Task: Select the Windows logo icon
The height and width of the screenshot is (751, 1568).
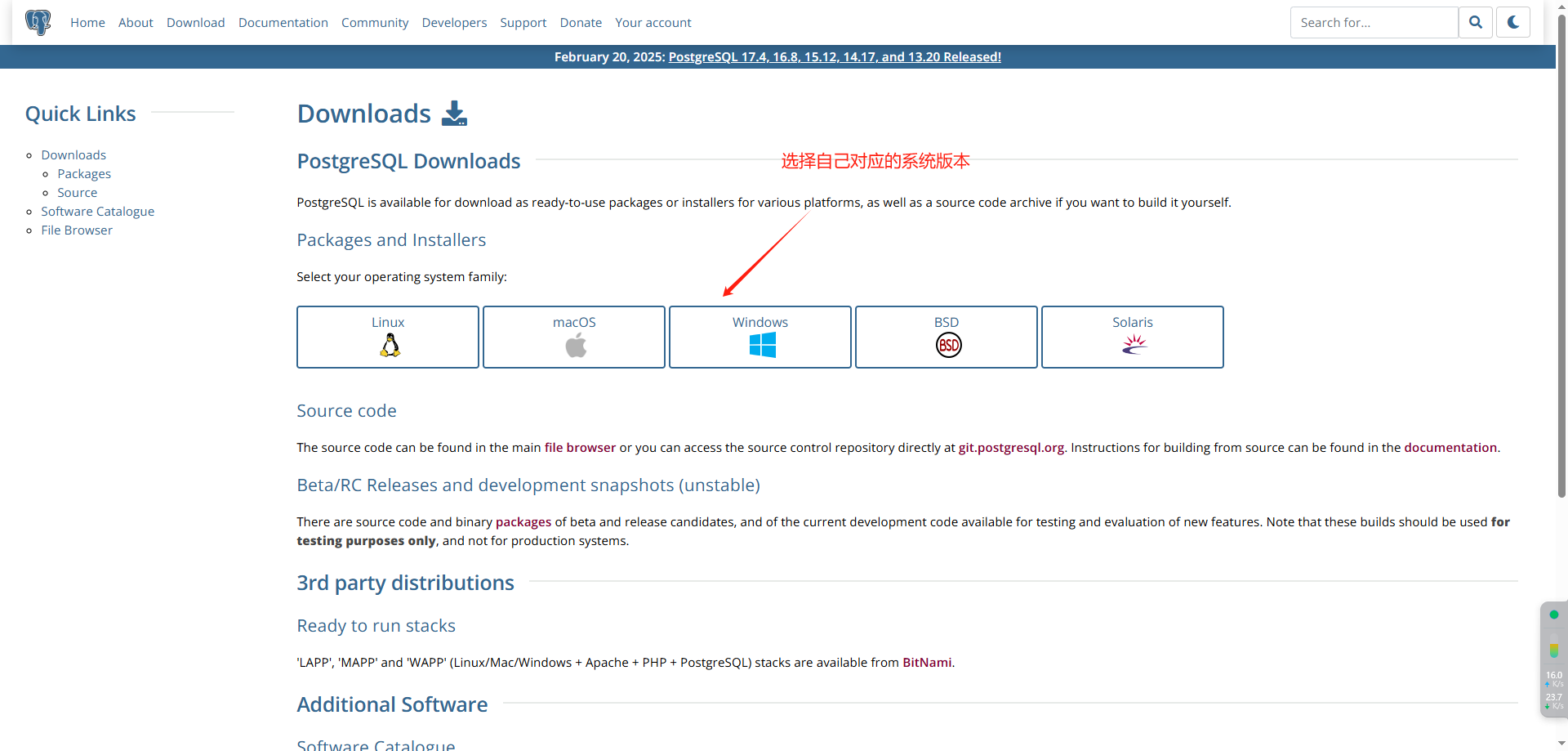Action: (x=763, y=346)
